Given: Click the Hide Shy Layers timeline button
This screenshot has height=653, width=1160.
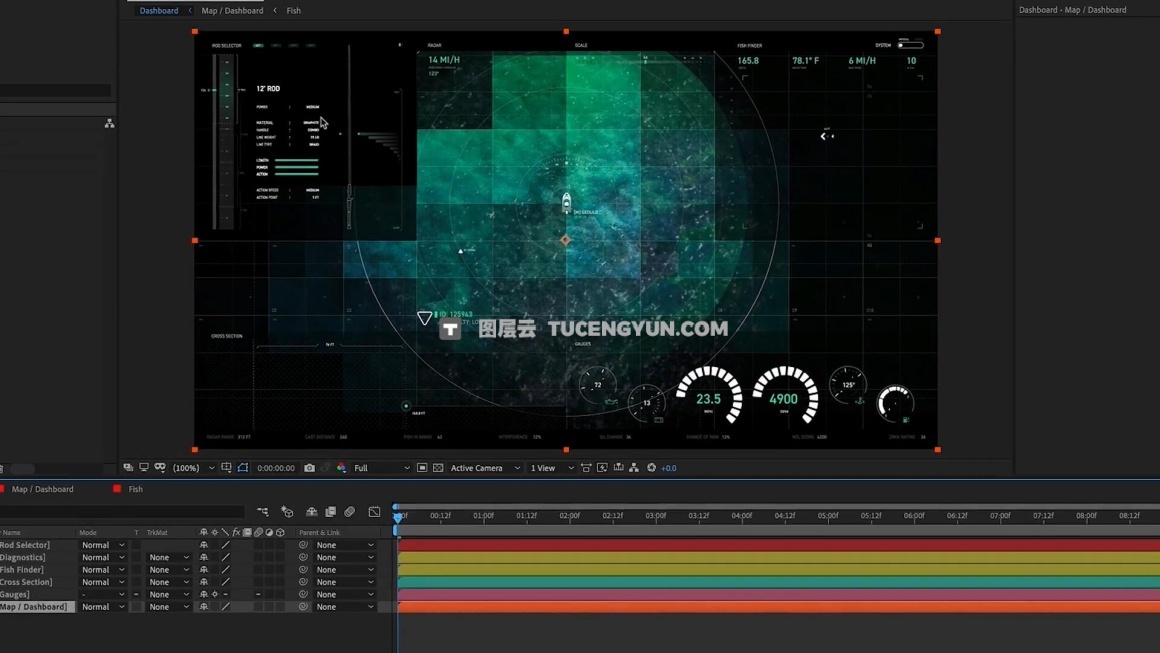Looking at the screenshot, I should (311, 512).
